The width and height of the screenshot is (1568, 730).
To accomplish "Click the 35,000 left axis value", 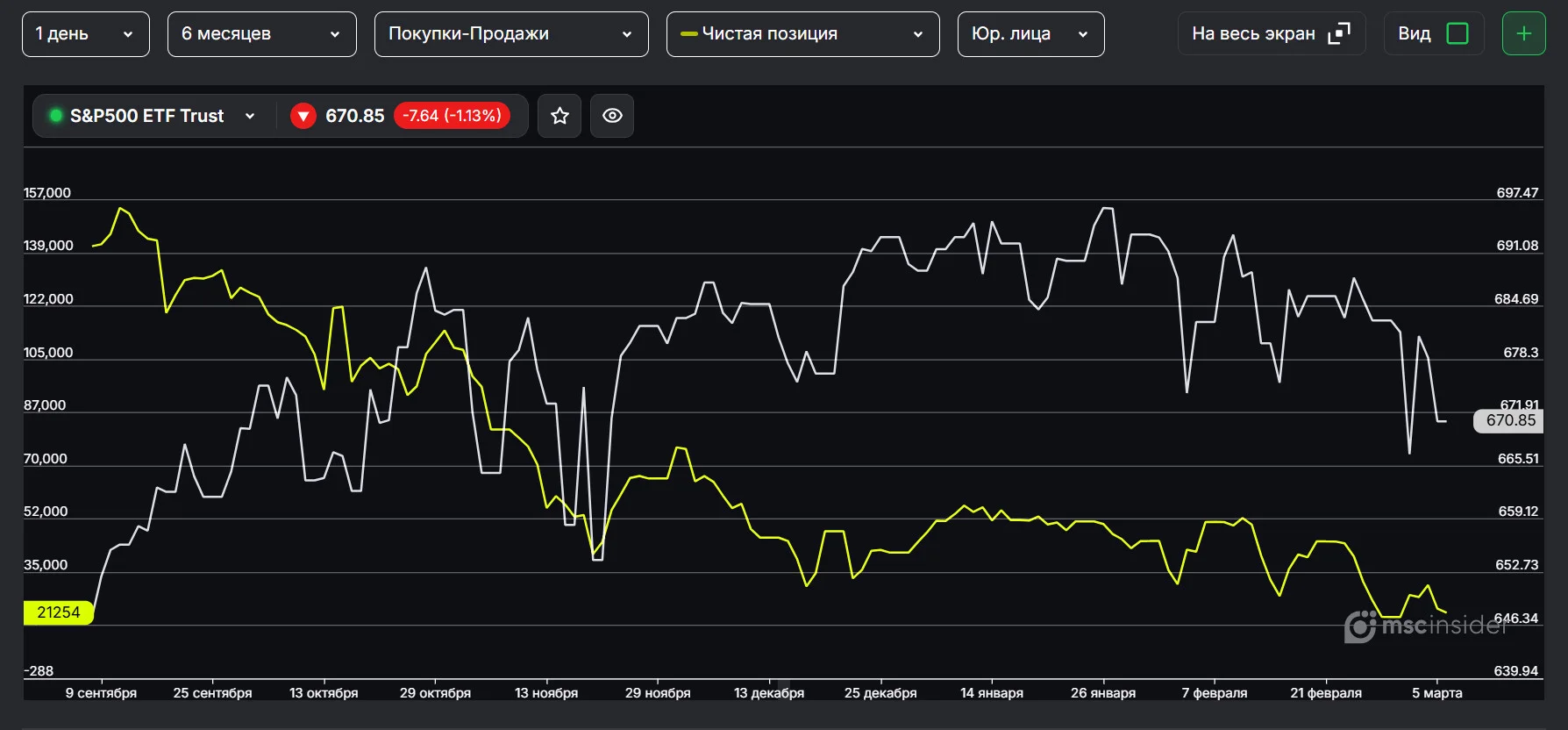I will pos(46,565).
